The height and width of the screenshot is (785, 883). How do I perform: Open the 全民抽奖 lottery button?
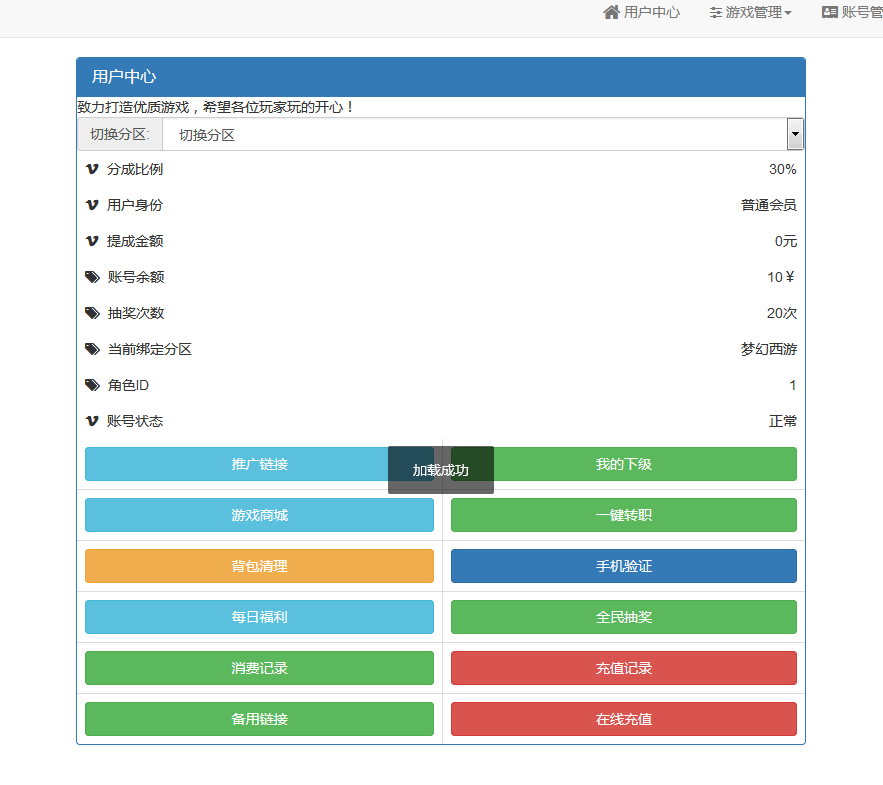(x=623, y=617)
